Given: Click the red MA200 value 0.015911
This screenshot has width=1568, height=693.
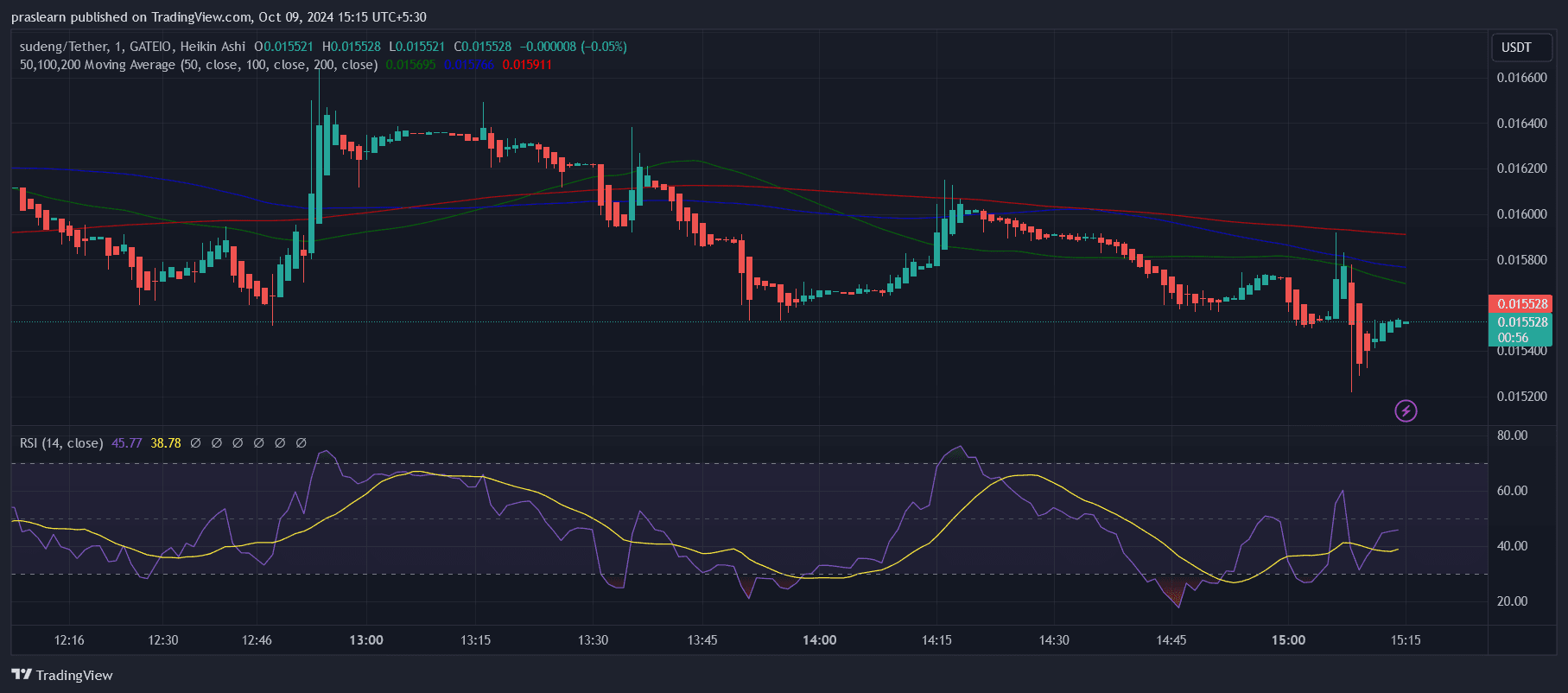Looking at the screenshot, I should 527,65.
